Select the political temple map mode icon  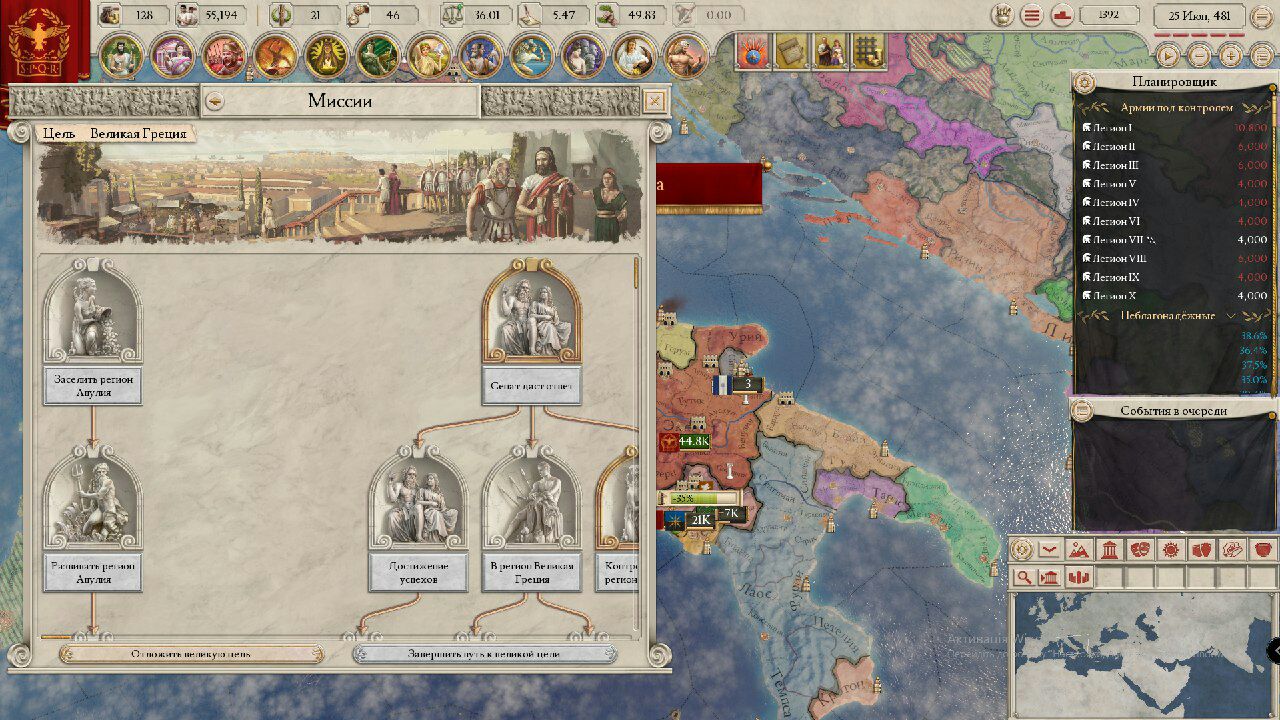(x=1109, y=549)
